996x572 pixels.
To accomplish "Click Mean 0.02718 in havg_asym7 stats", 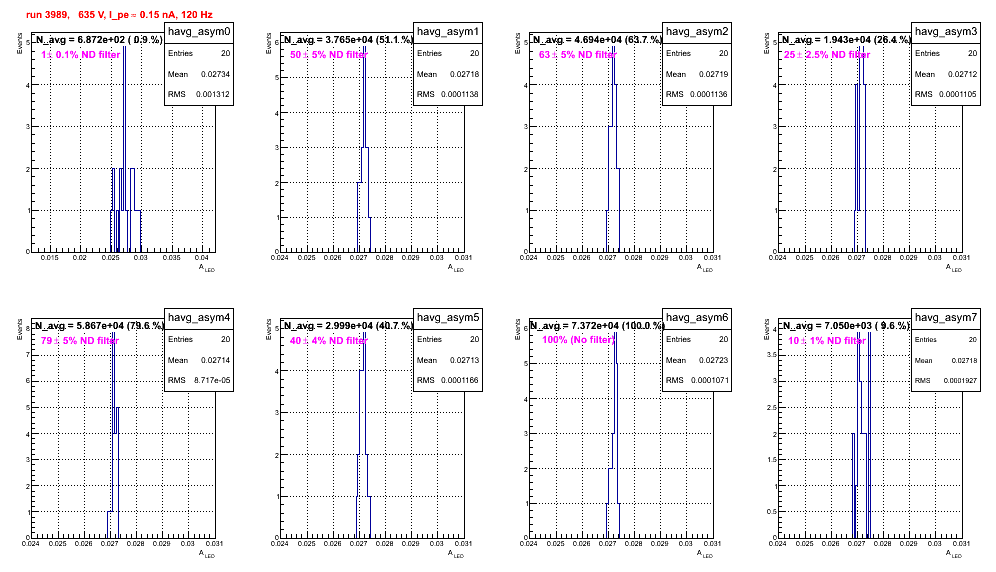I will [946, 360].
